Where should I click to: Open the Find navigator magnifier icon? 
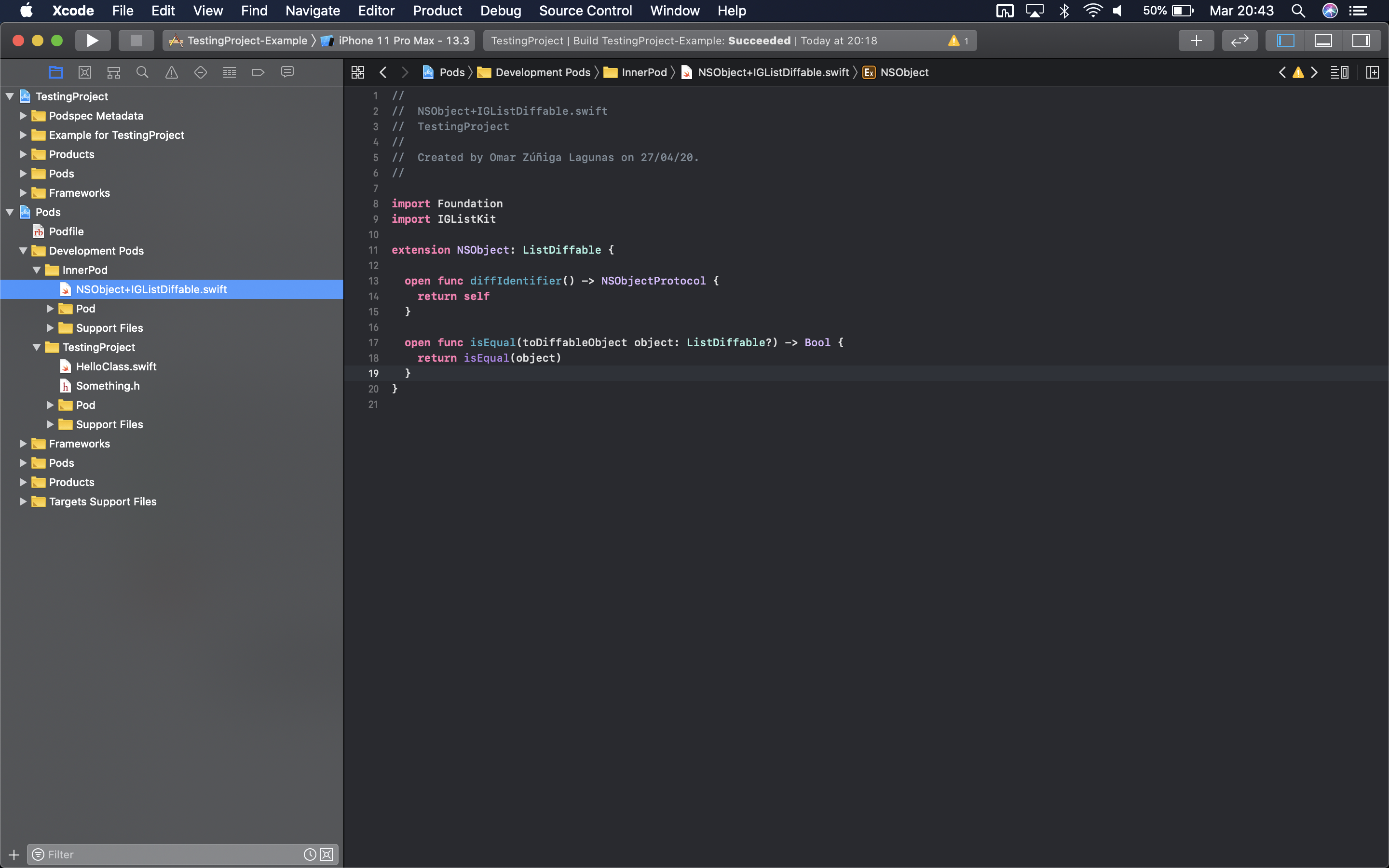pos(142,72)
